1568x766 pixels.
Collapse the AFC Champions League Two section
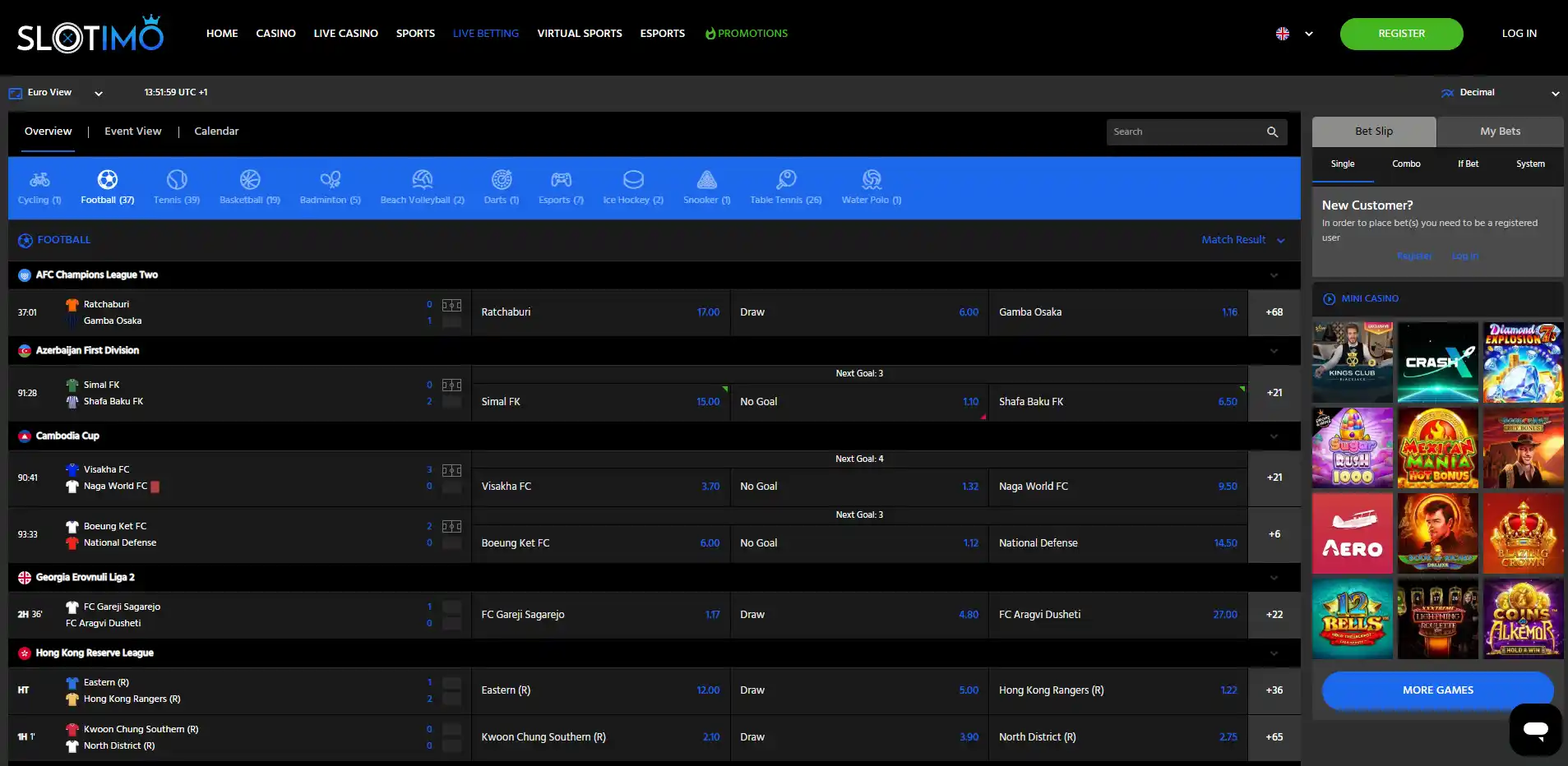point(1274,275)
